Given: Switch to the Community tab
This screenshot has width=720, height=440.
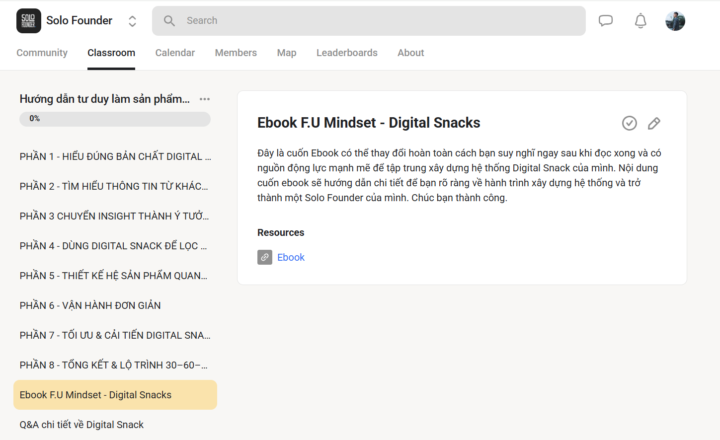Looking at the screenshot, I should (42, 53).
